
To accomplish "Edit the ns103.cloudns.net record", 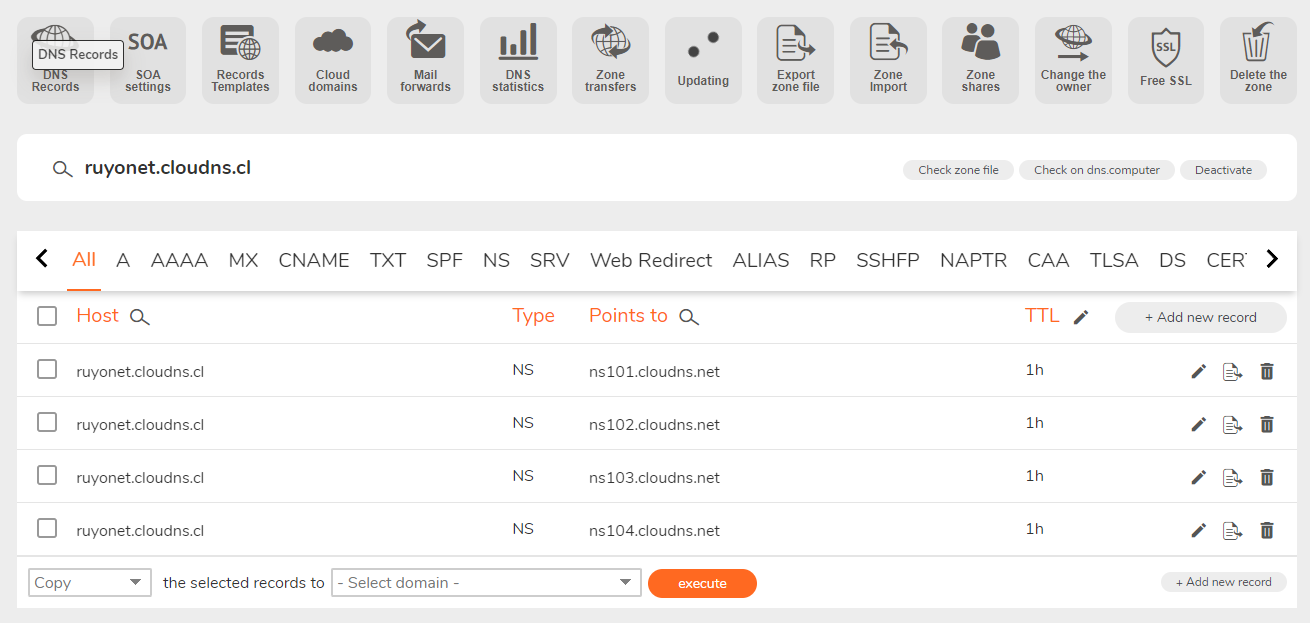I will tap(1199, 477).
